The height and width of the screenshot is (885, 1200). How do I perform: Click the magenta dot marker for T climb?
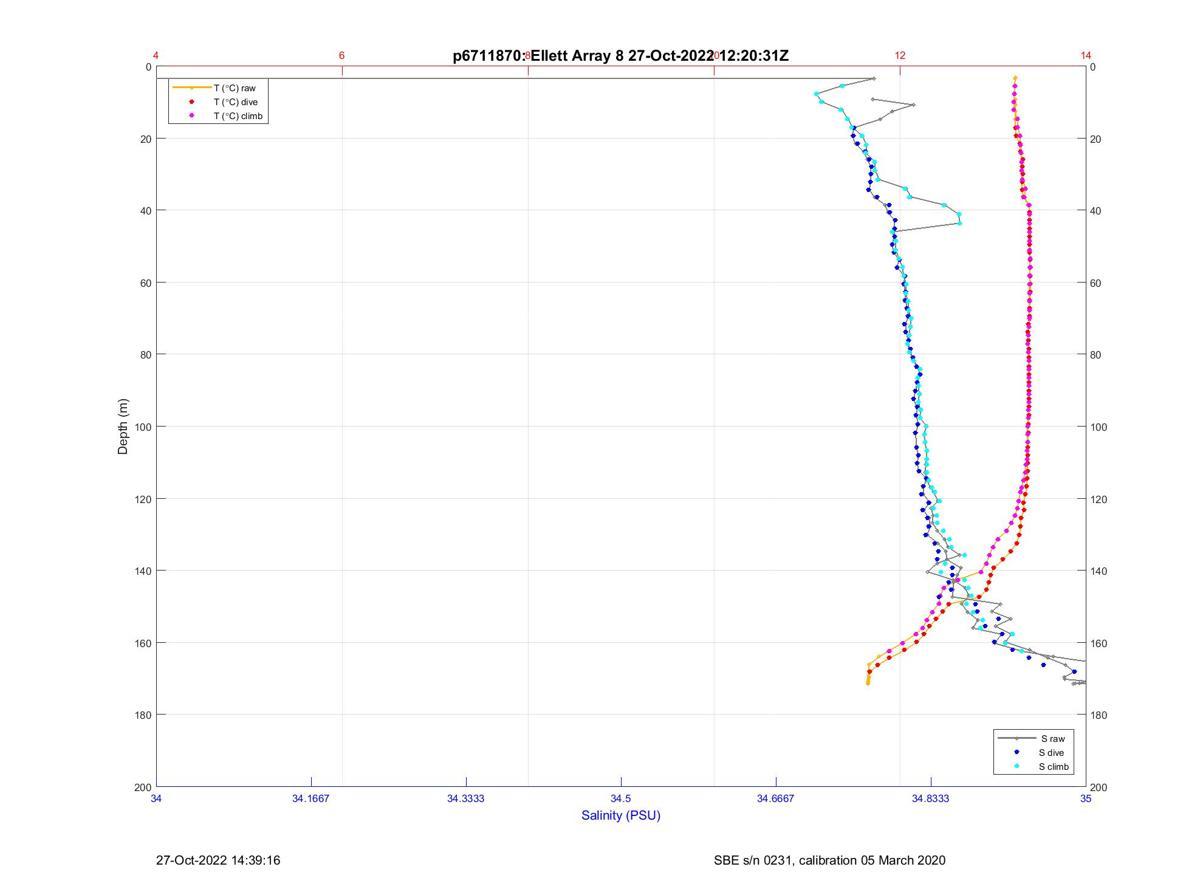pyautogui.click(x=191, y=116)
